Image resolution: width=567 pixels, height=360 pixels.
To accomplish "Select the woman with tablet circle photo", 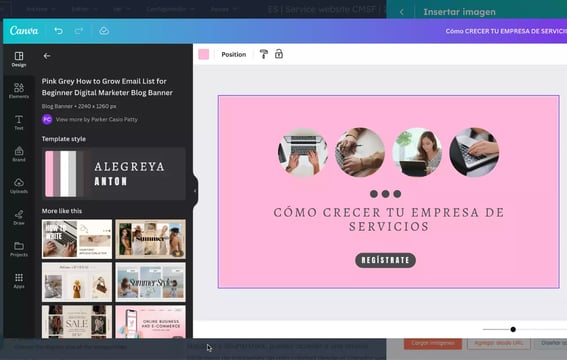I will [x=417, y=152].
